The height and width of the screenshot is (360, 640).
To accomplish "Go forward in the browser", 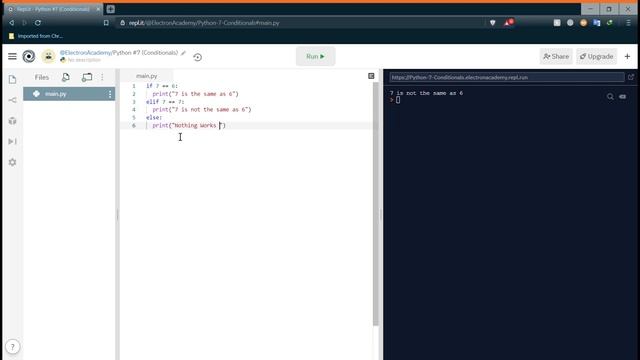I will coord(24,23).
